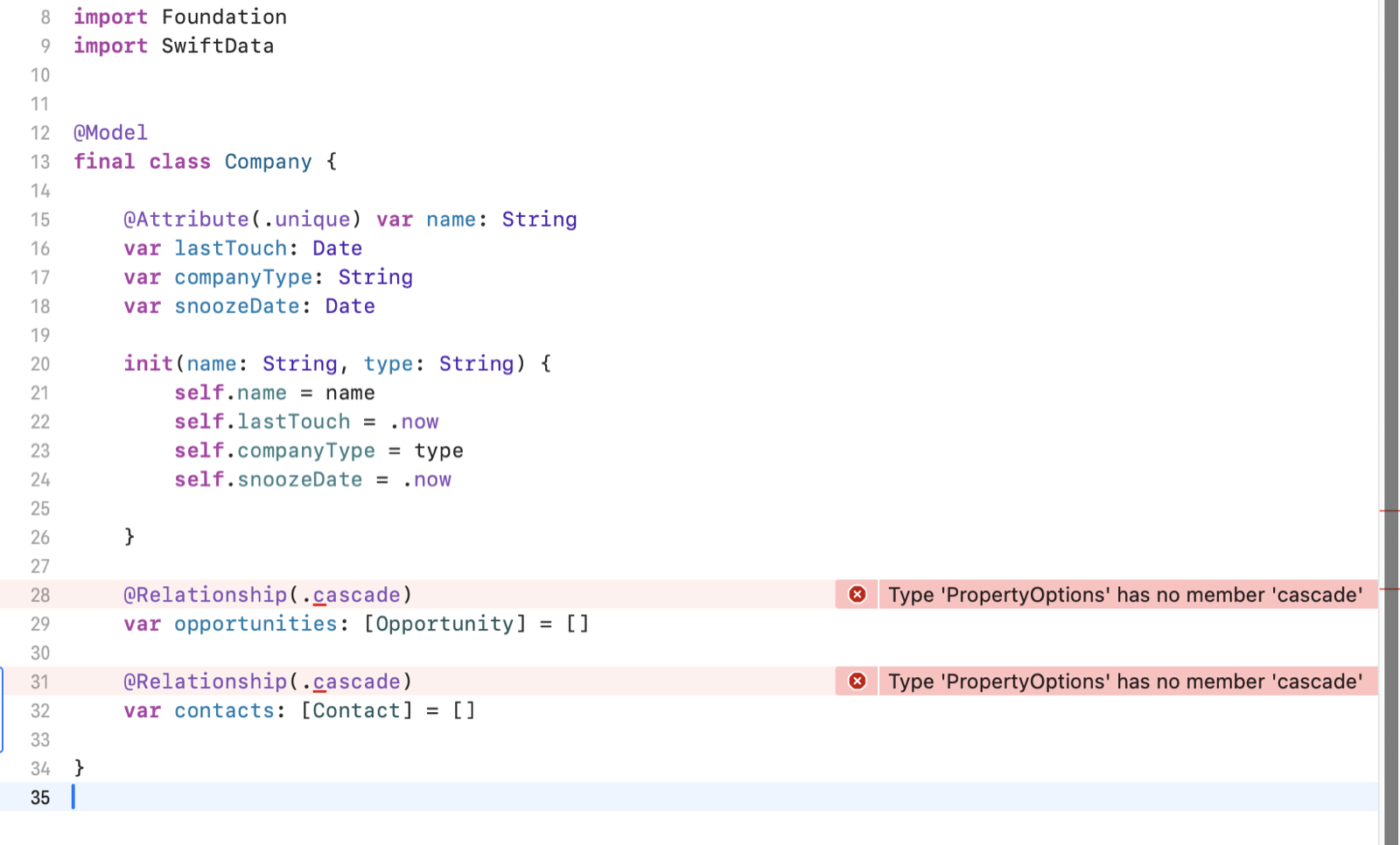Click '.cascade' on line 28

pyautogui.click(x=351, y=595)
